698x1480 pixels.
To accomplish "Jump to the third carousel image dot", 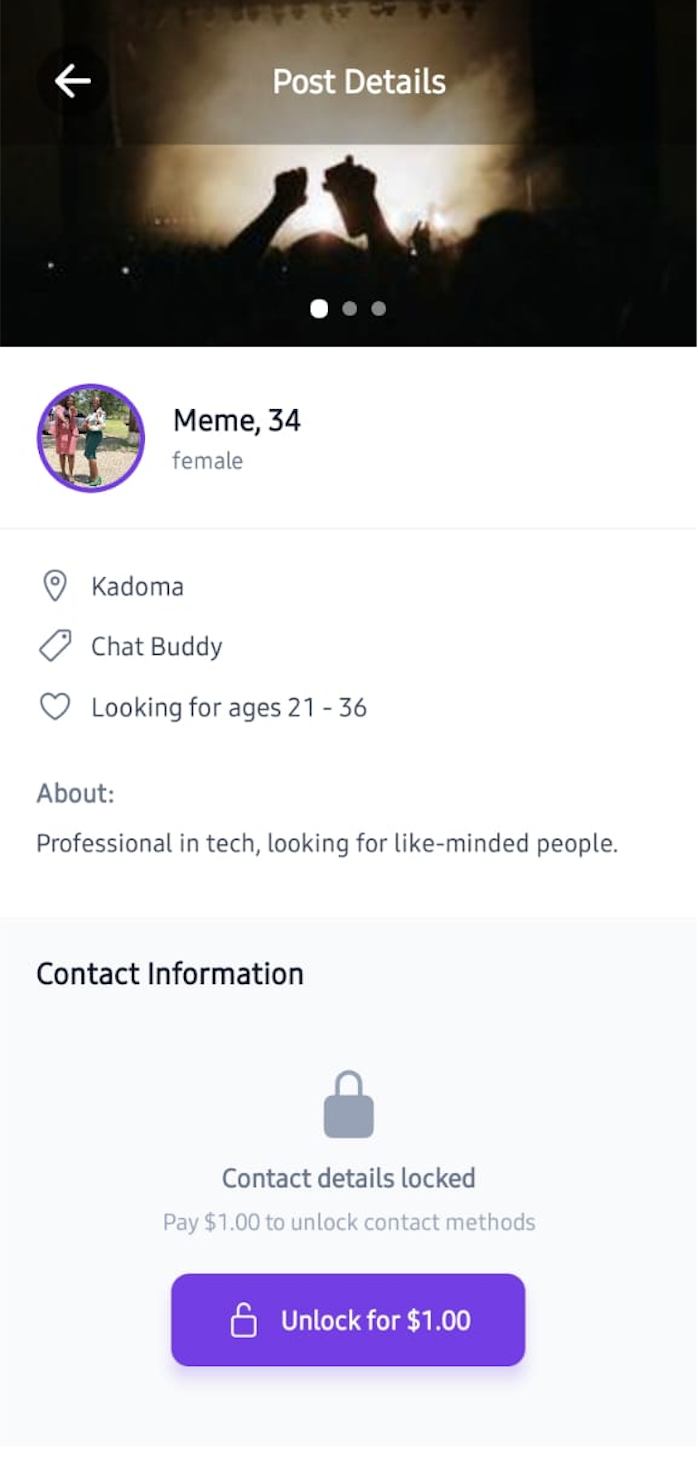I will 378,309.
